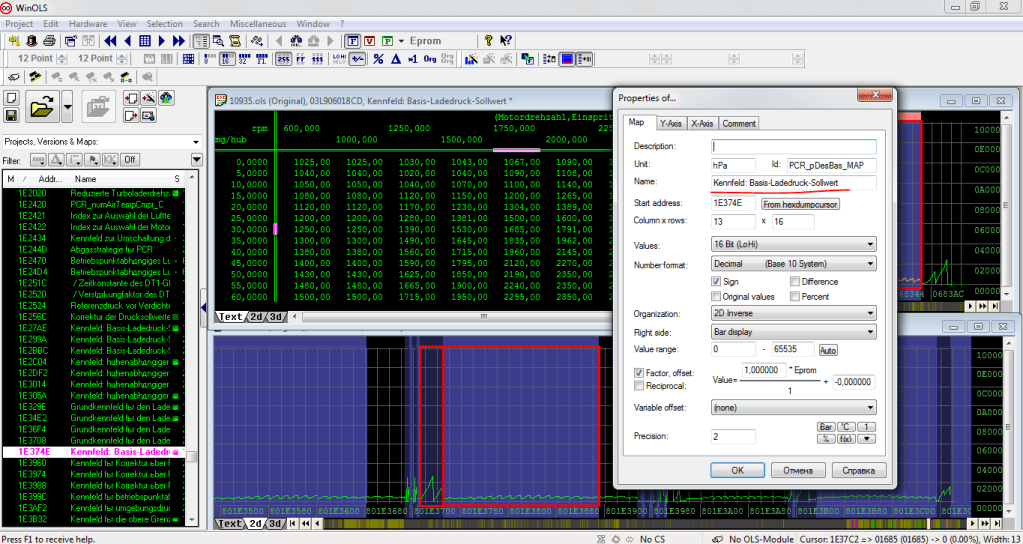This screenshot has height=544, width=1023.
Task: Switch map view to the 3d tab
Action: pos(276,317)
